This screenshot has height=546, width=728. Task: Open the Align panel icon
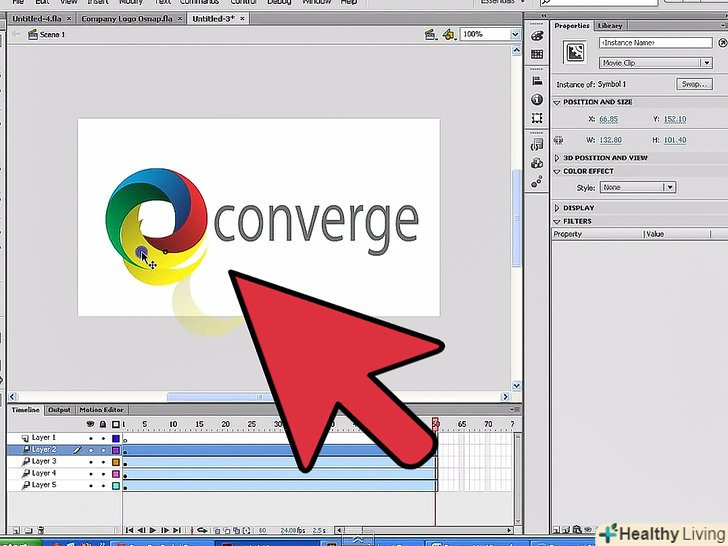click(x=537, y=81)
